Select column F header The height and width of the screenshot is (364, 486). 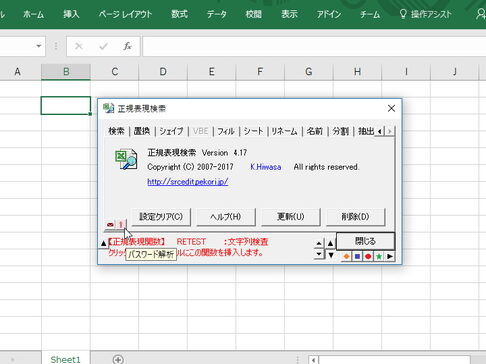pos(260,72)
